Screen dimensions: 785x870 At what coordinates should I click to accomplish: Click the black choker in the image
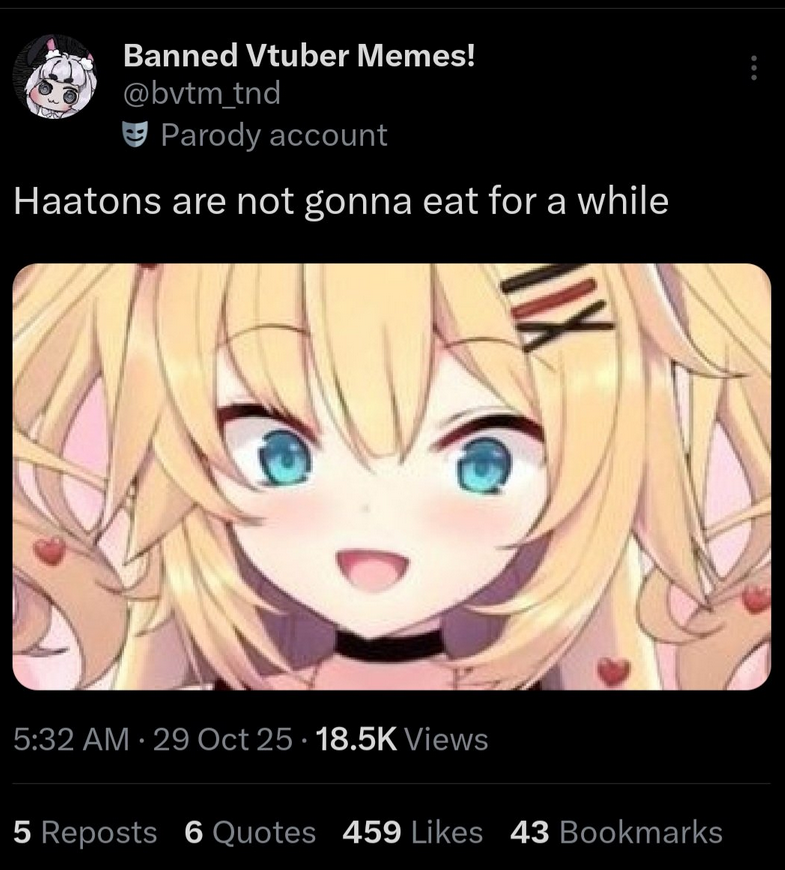pos(387,646)
